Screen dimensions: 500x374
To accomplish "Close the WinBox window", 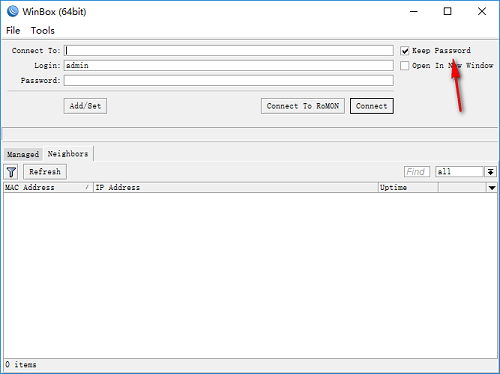I will click(482, 12).
